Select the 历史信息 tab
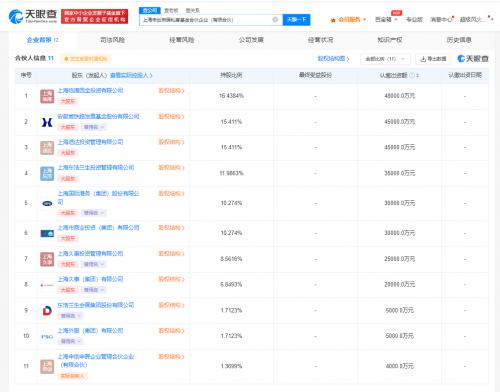This screenshot has width=500, height=392. (459, 40)
